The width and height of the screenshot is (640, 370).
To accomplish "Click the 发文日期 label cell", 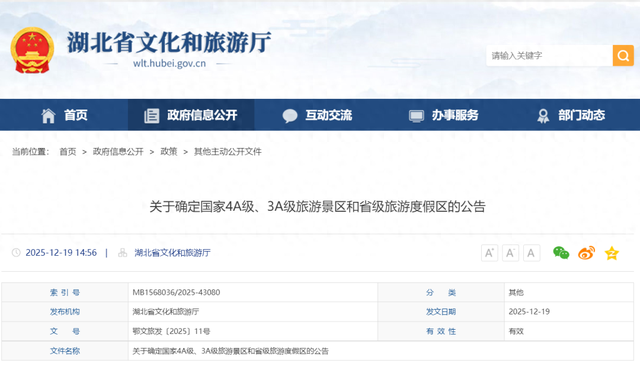I will (x=441, y=312).
